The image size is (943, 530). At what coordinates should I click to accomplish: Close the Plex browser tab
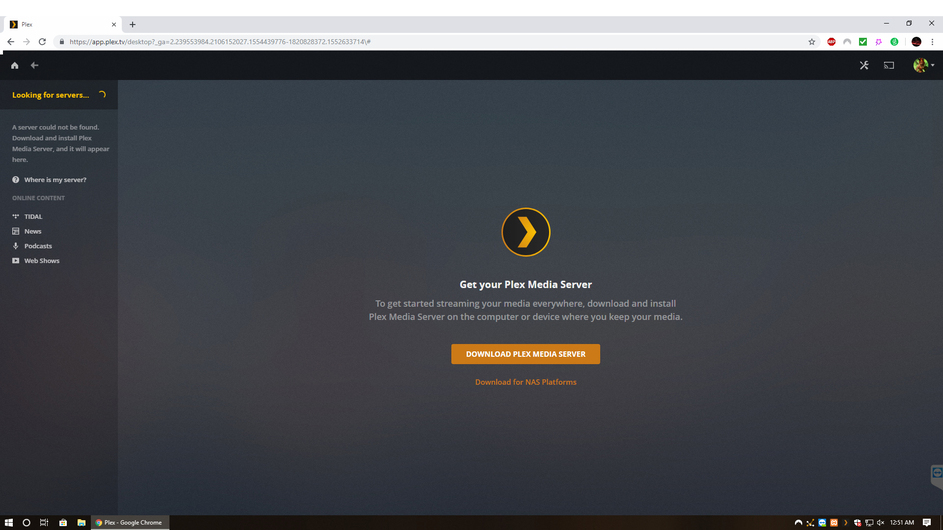(114, 25)
